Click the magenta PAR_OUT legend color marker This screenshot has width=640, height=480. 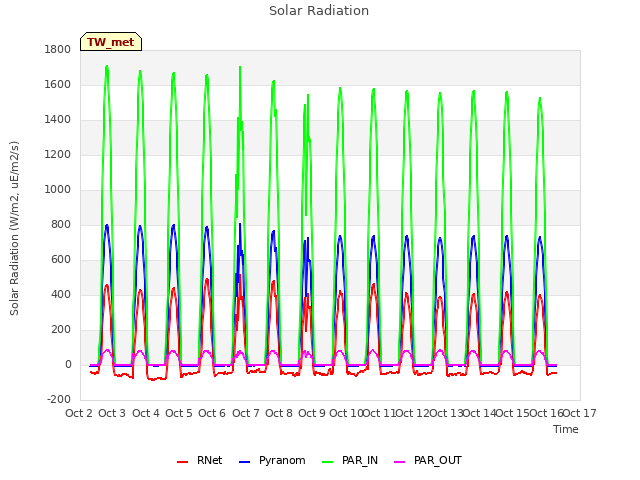[x=400, y=462]
